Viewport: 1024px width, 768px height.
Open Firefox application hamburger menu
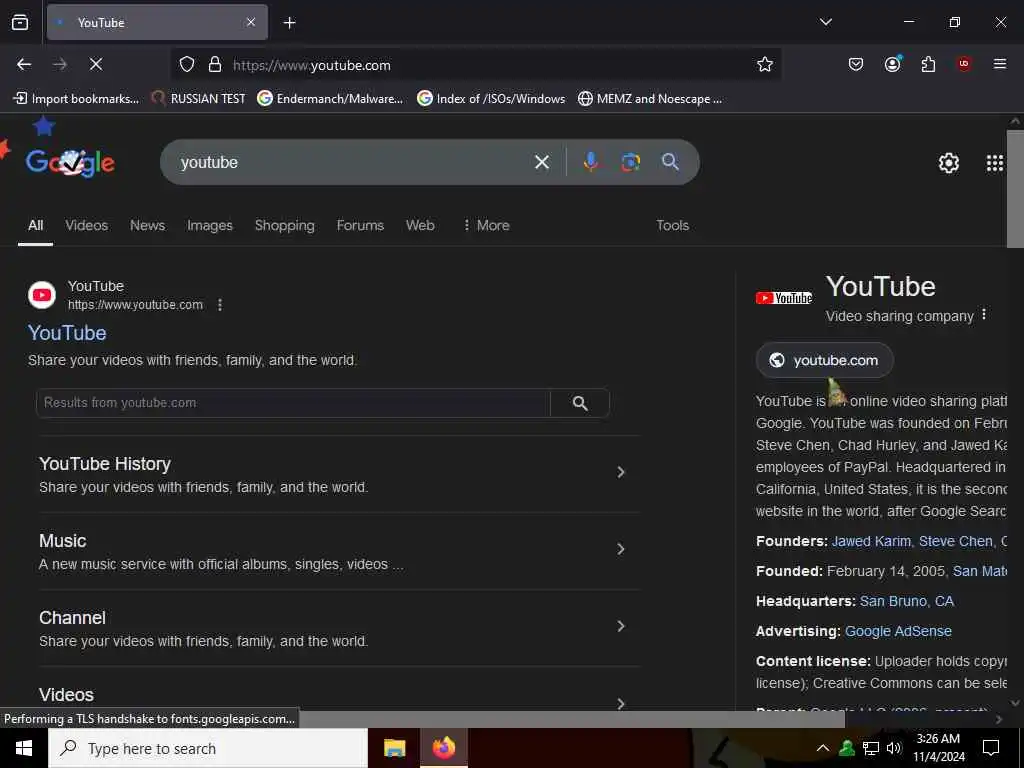pyautogui.click(x=1000, y=64)
